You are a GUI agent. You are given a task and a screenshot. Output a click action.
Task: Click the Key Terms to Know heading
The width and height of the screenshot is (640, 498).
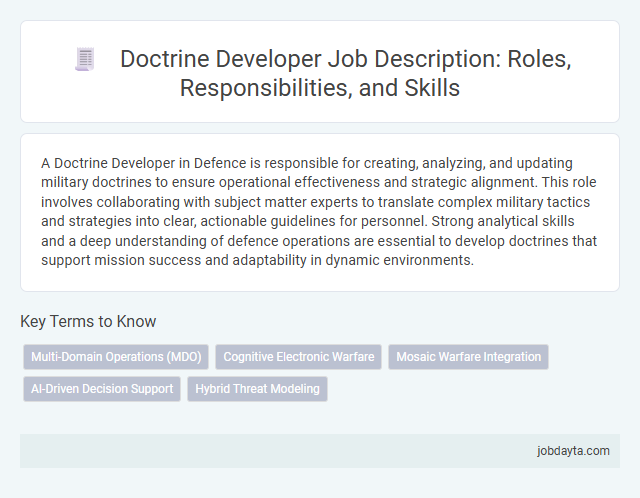coord(88,321)
